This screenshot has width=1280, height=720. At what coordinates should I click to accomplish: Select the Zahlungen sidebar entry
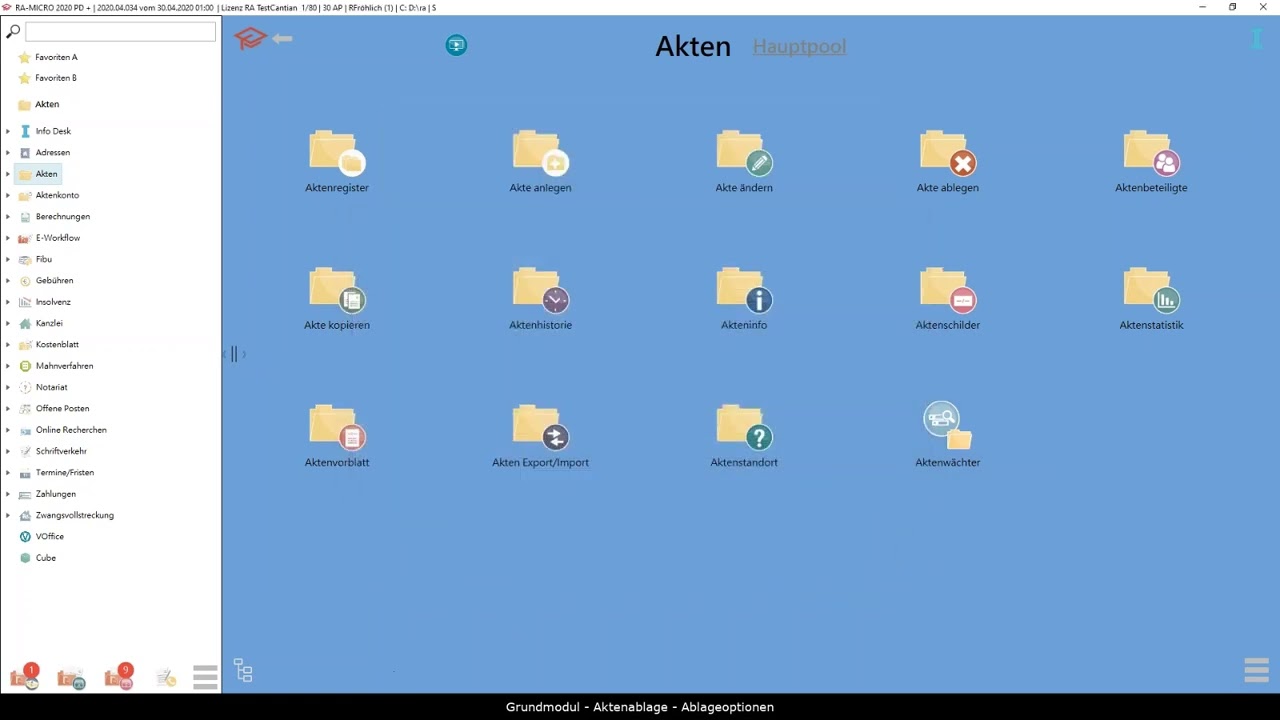[x=47, y=494]
